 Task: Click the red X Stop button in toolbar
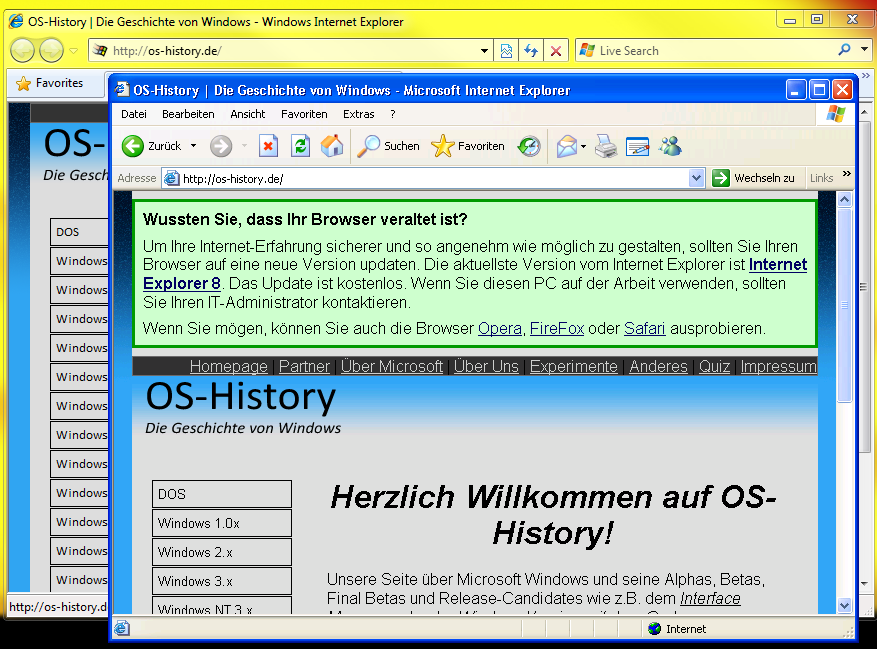point(268,147)
